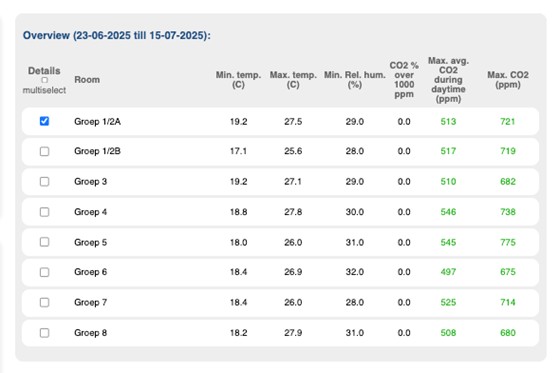Click the Room column header
559x373 pixels.
[x=87, y=80]
